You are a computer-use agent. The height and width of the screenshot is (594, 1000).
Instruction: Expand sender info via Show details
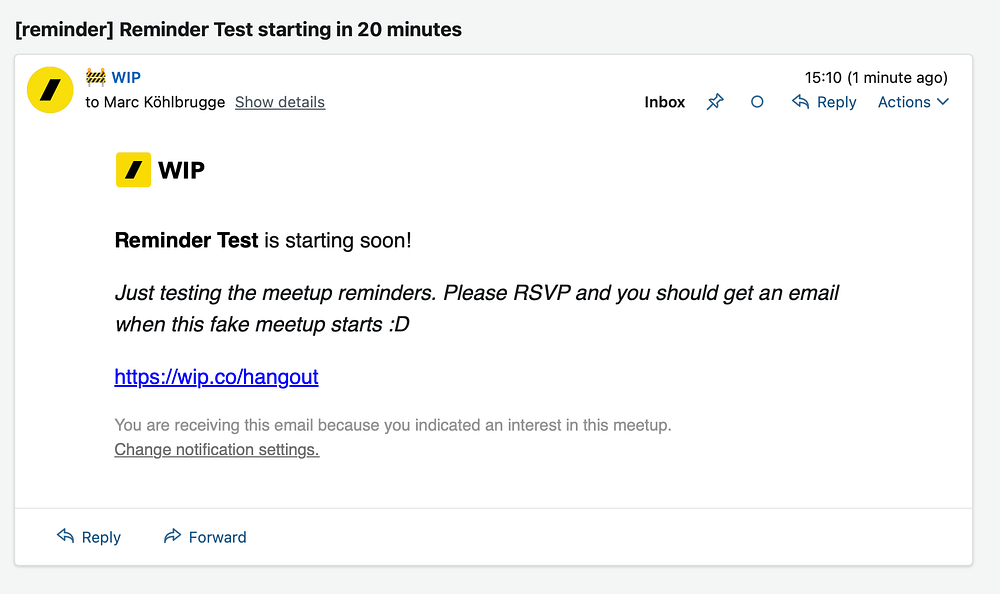tap(280, 102)
